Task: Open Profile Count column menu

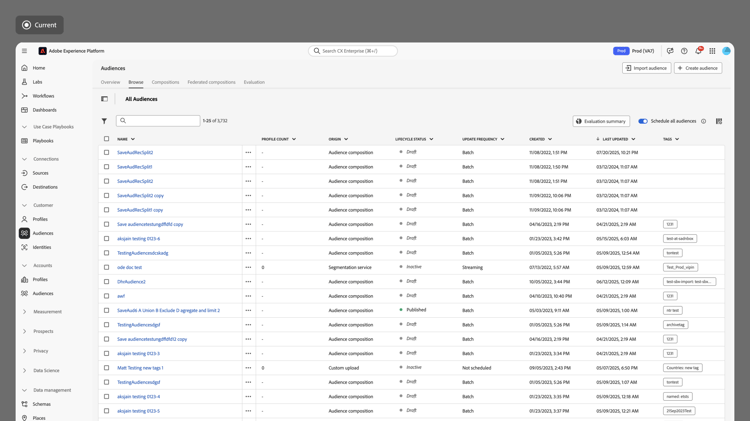Action: [x=294, y=139]
